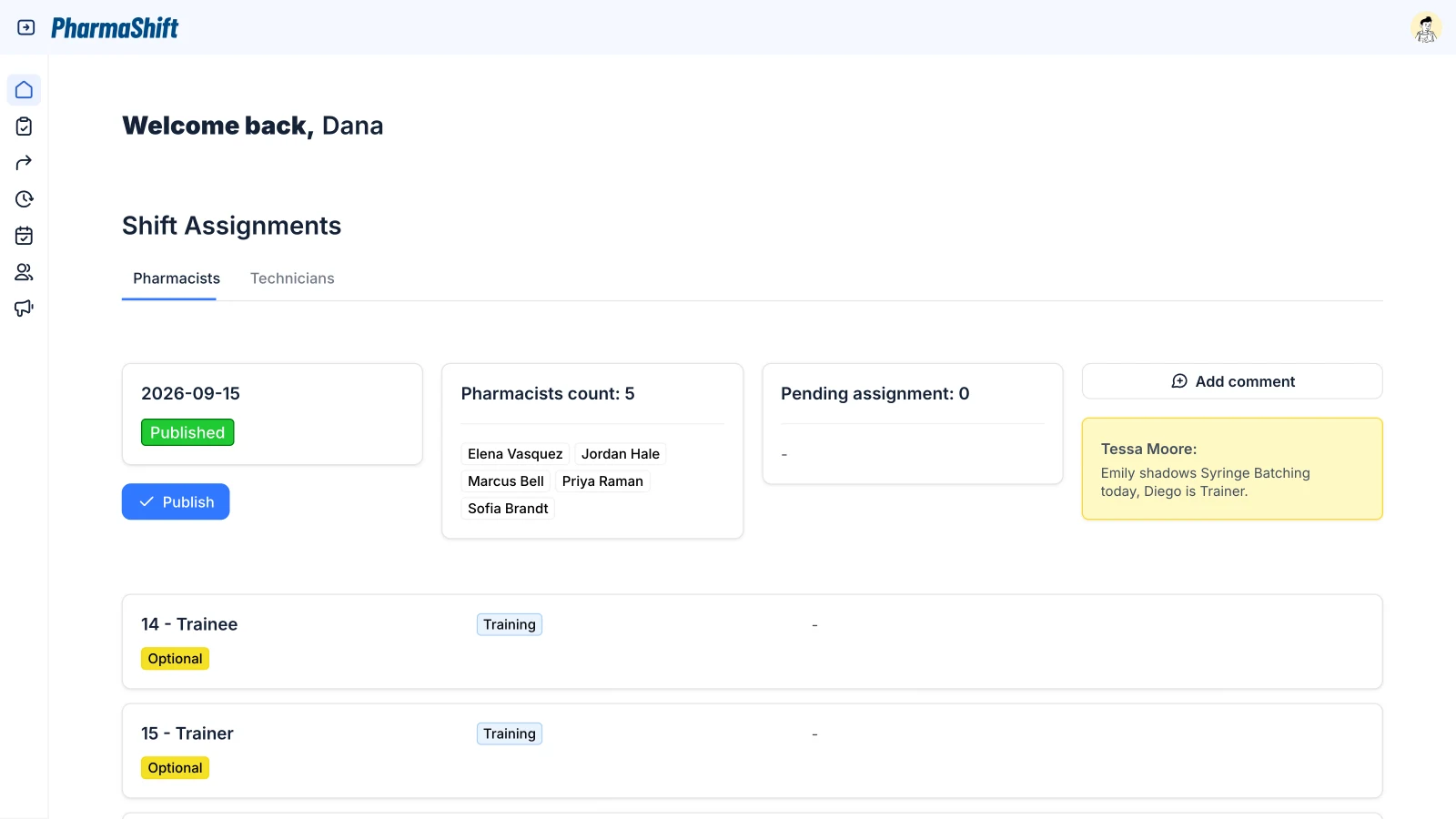Select the 2026-09-15 date text
This screenshot has height=819, width=1456.
(x=190, y=393)
